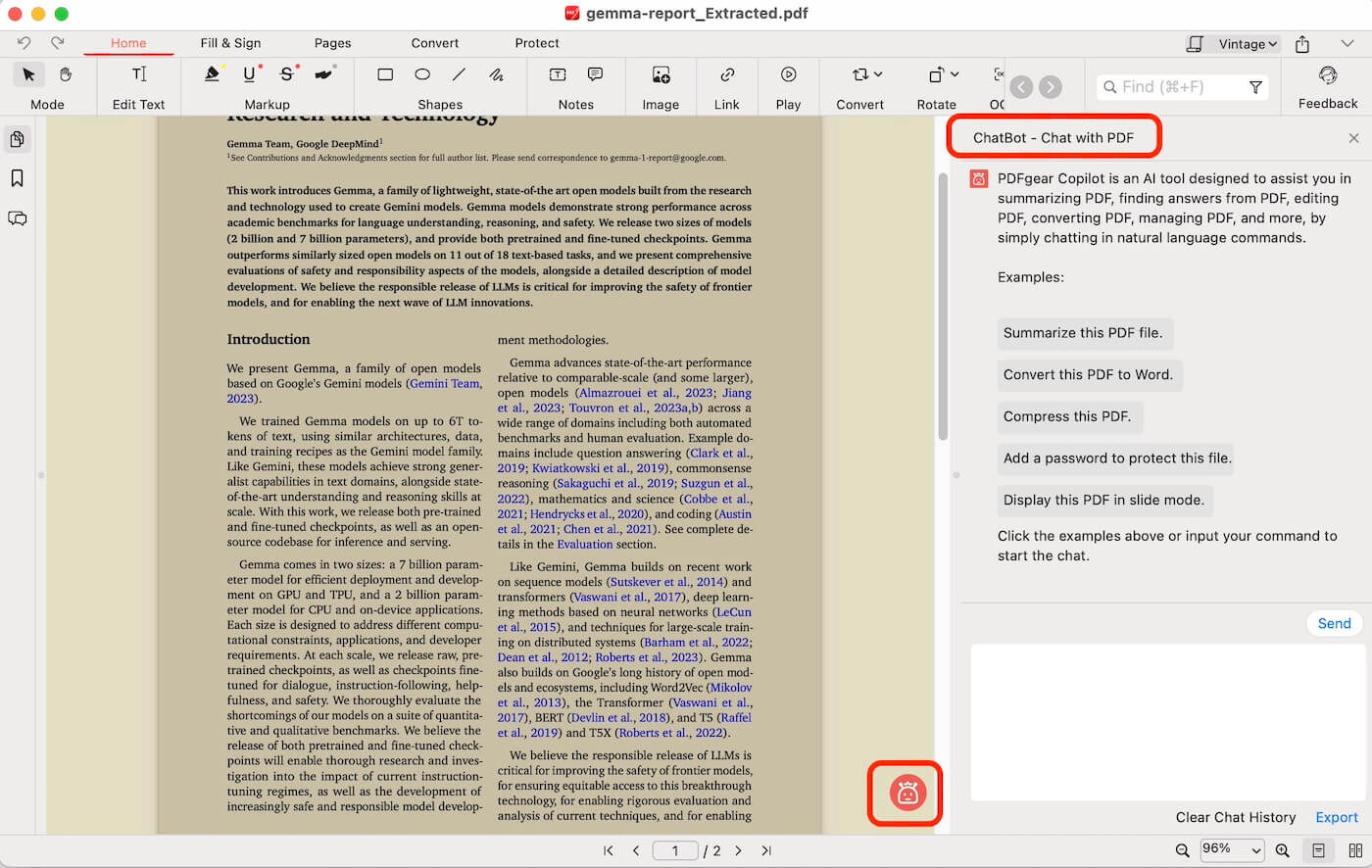1372x868 pixels.
Task: Open the Image insertion tool
Action: point(660,73)
